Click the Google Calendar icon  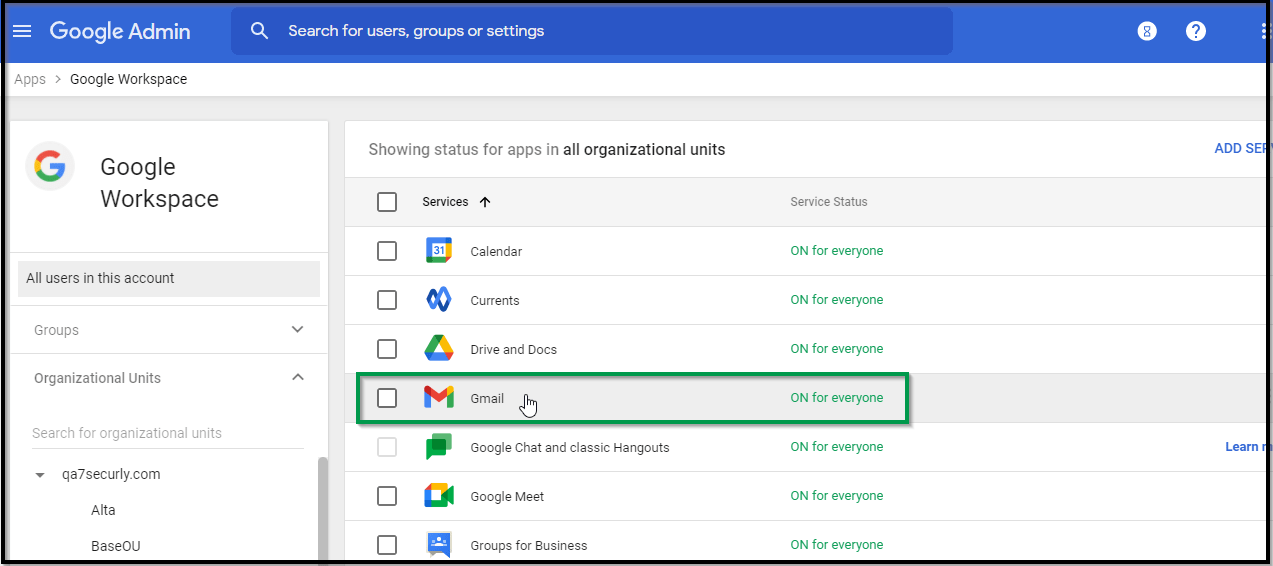click(x=439, y=251)
